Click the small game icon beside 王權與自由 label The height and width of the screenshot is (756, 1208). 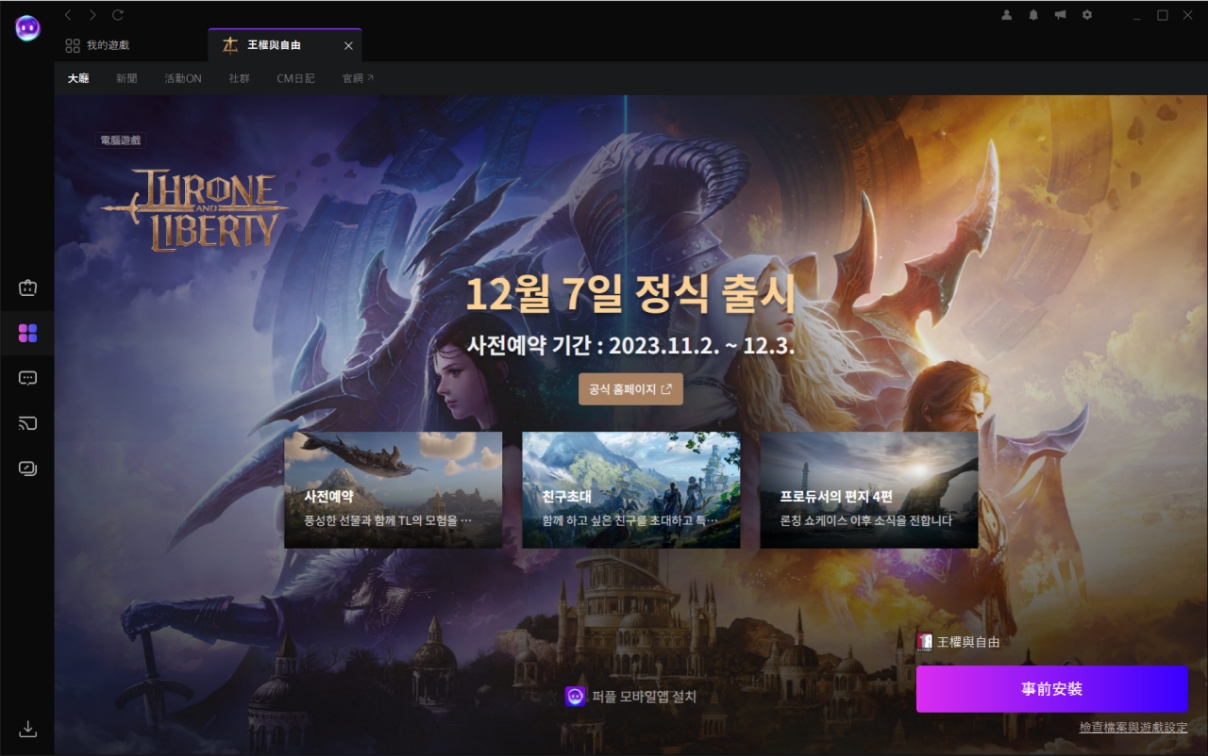(924, 642)
